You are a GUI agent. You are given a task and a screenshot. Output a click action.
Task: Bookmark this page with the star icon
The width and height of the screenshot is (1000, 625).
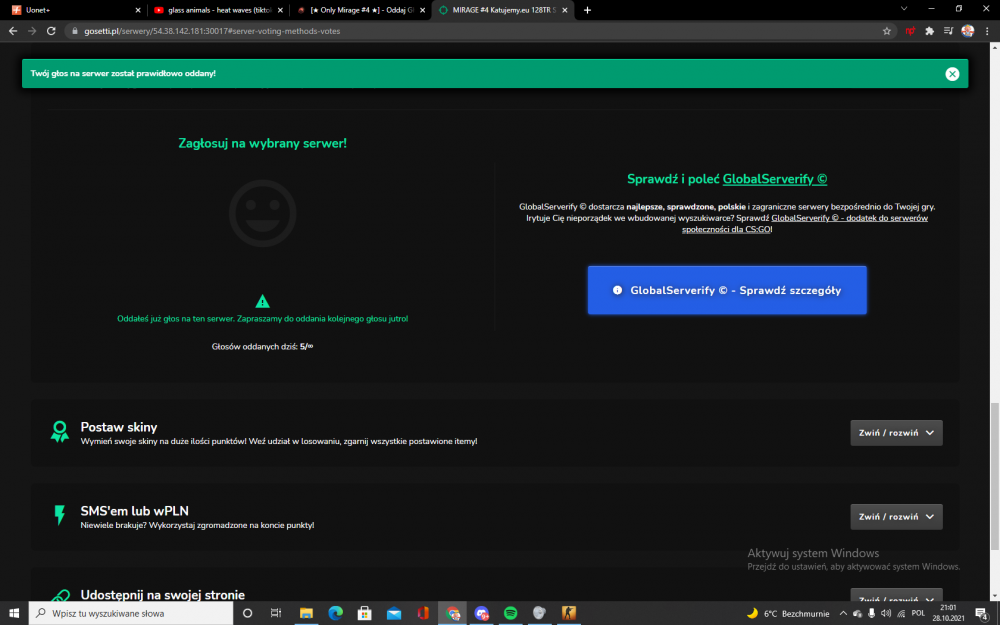[886, 31]
